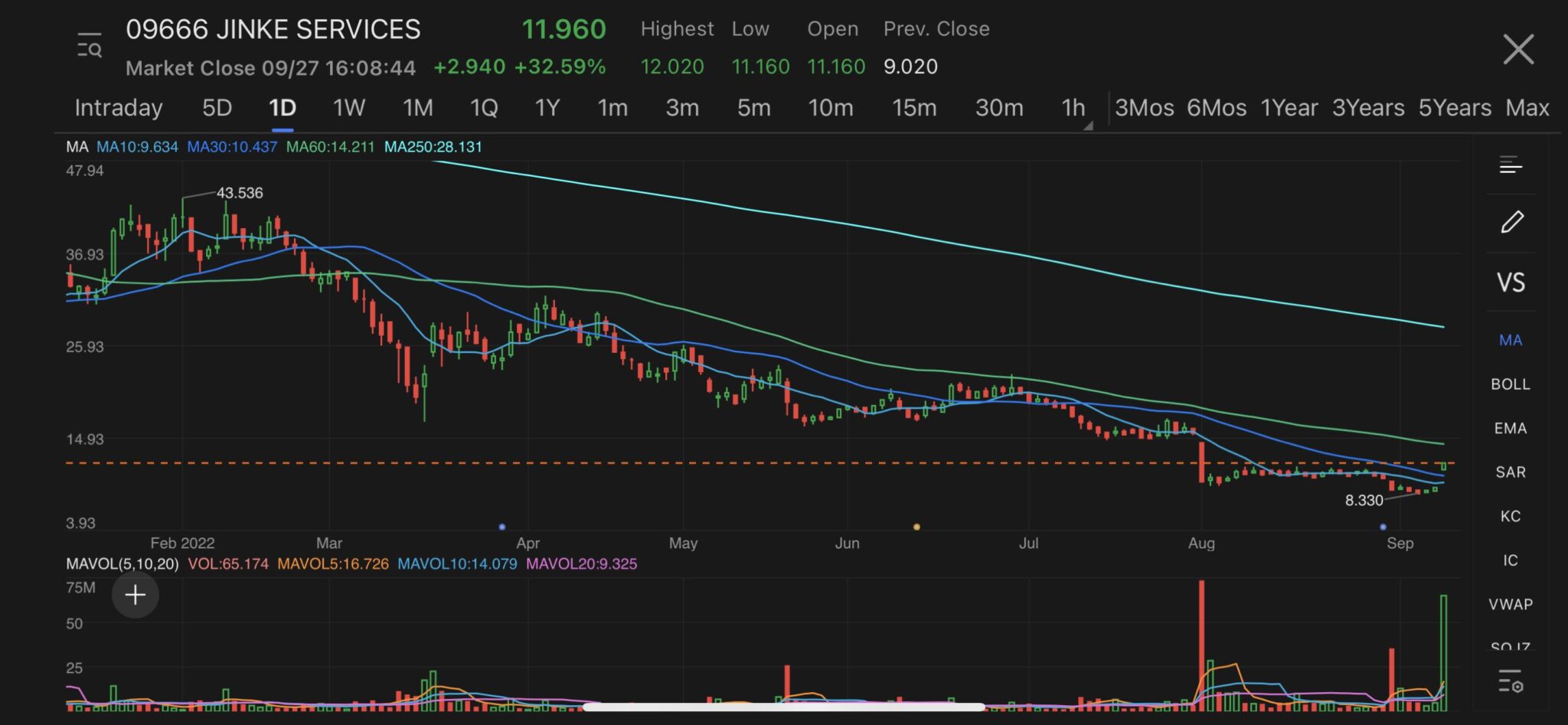This screenshot has width=1568, height=725.
Task: Select the pencil drawing tool
Action: pos(1511,222)
